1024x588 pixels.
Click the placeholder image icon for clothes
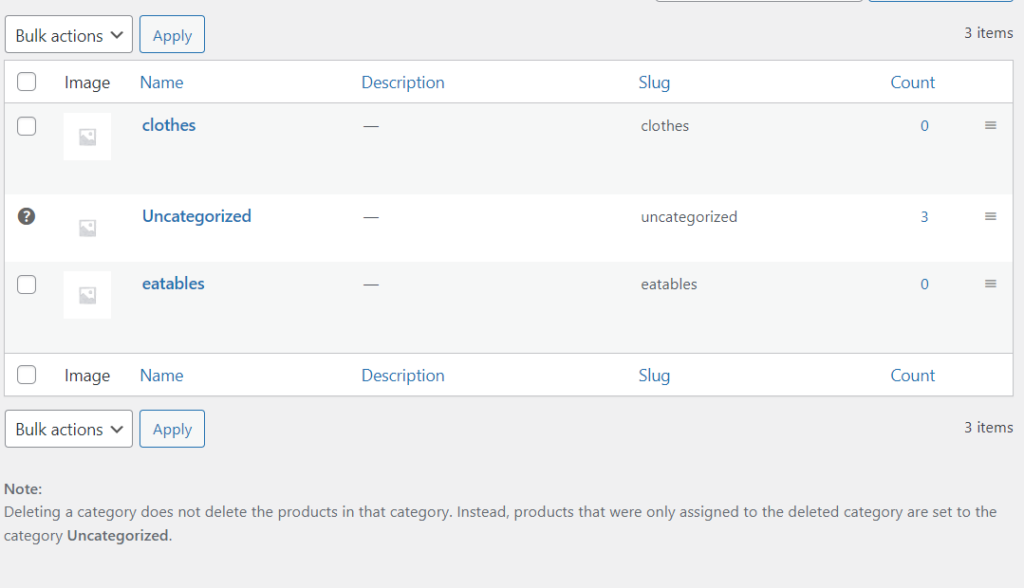(x=87, y=137)
